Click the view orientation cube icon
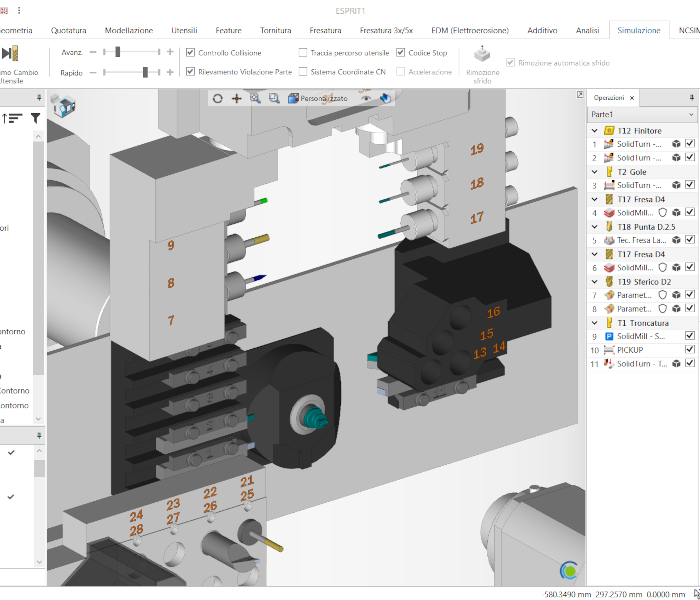 62,107
